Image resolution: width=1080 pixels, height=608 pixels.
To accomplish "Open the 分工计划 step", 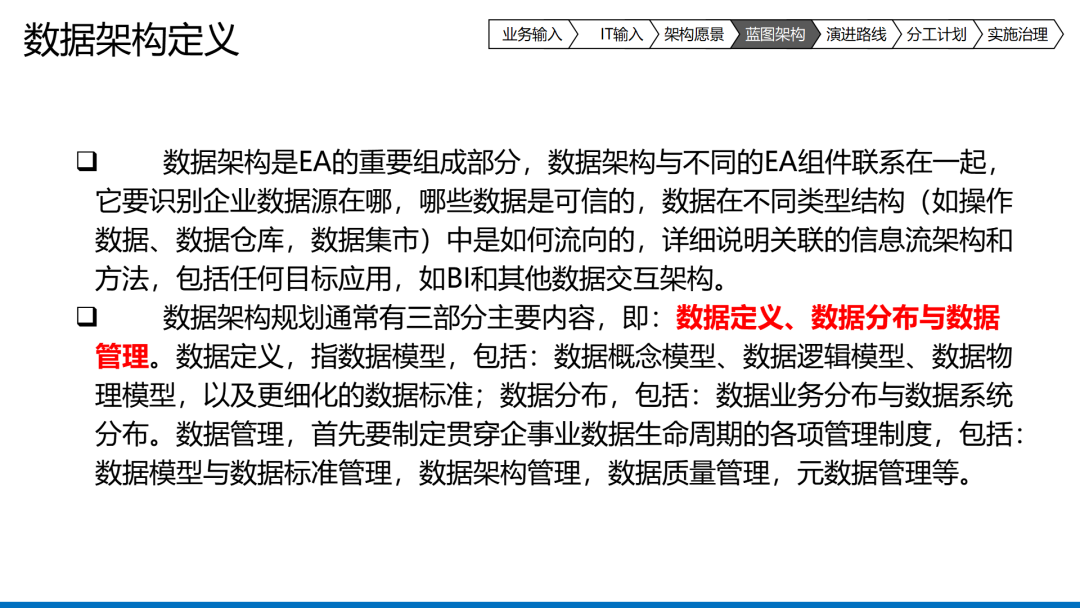I will [937, 34].
